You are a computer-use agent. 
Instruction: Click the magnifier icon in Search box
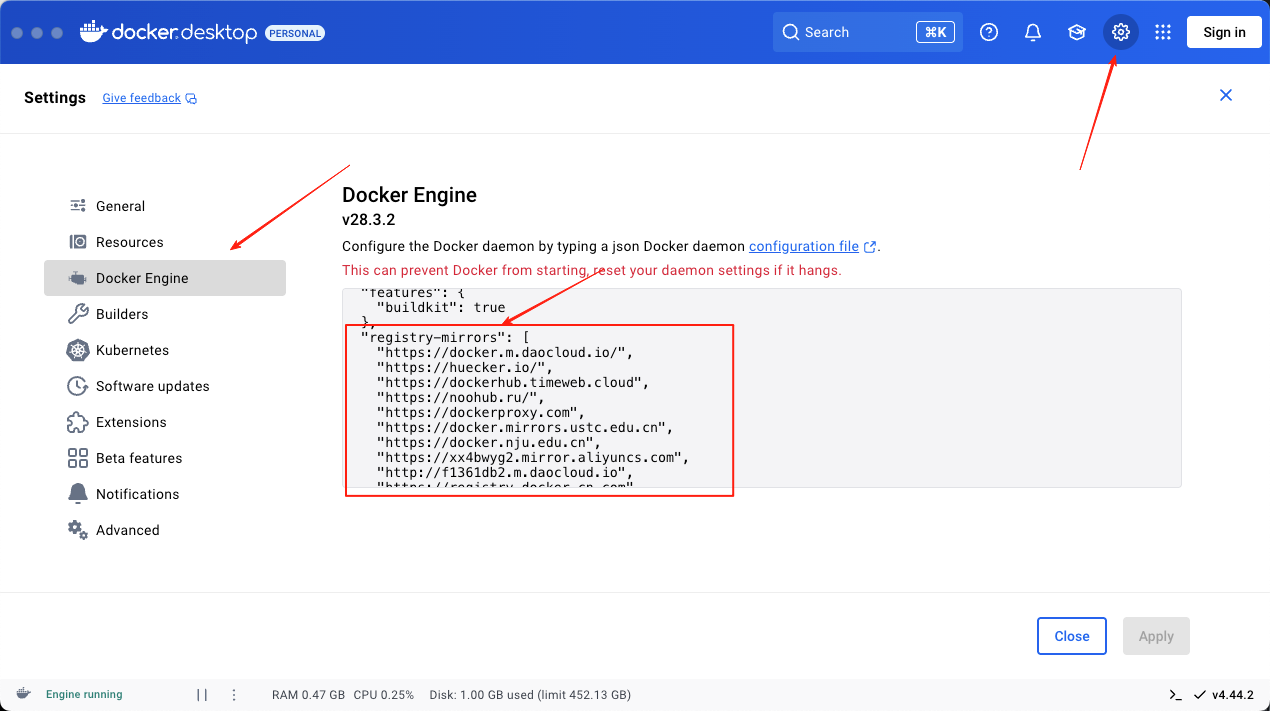[x=791, y=32]
